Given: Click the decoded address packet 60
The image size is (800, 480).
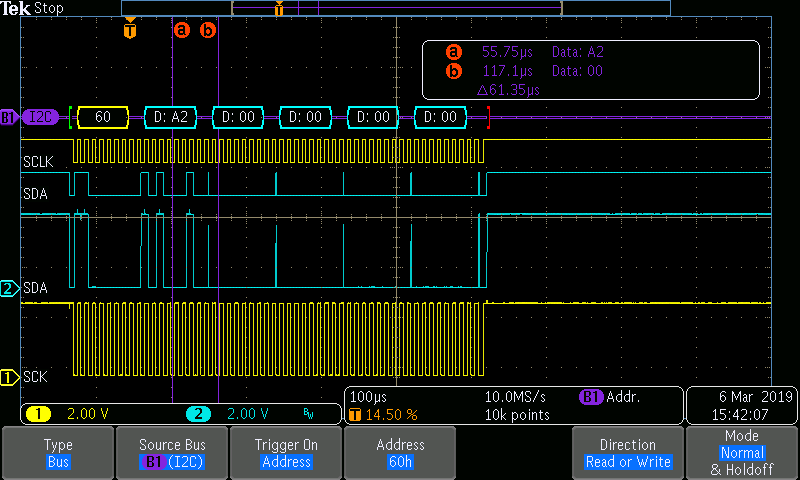Looking at the screenshot, I should (102, 117).
